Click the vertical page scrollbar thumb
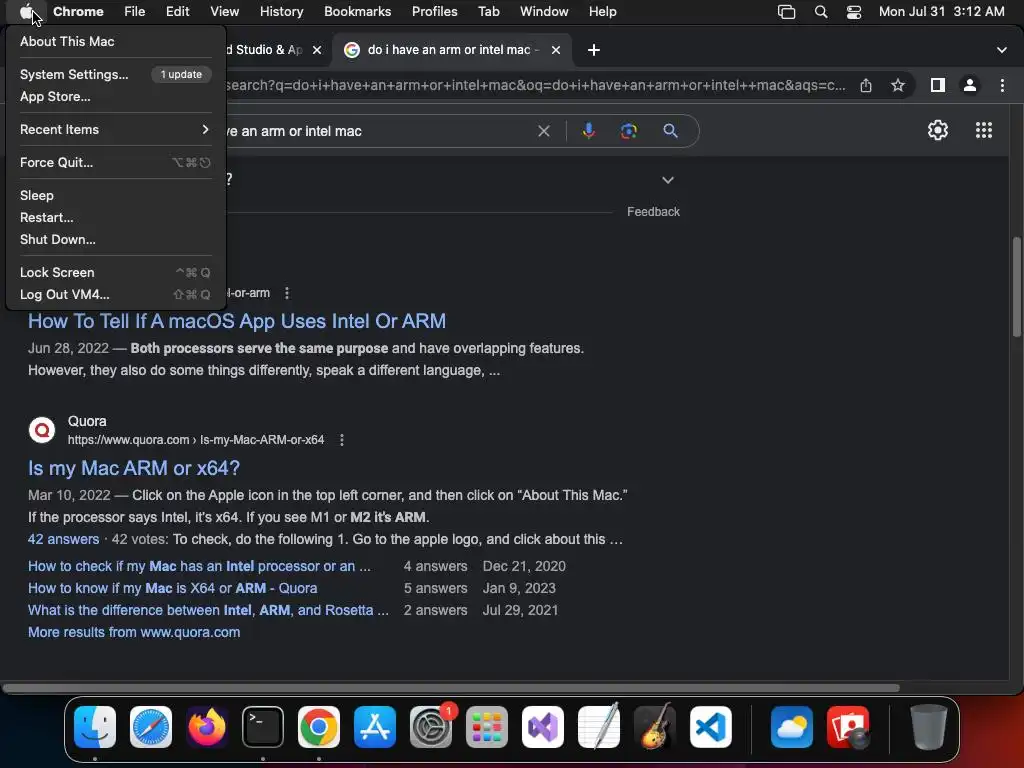 1017,287
